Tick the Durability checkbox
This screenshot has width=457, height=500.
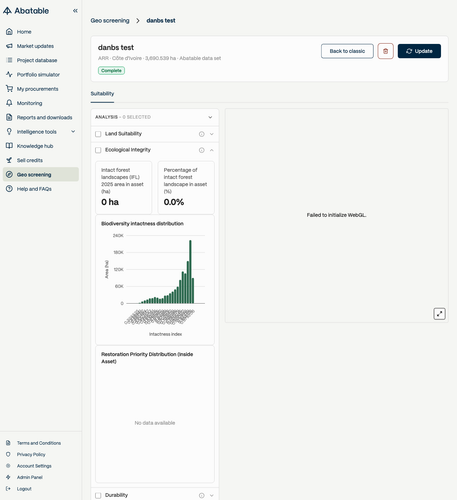98,496
